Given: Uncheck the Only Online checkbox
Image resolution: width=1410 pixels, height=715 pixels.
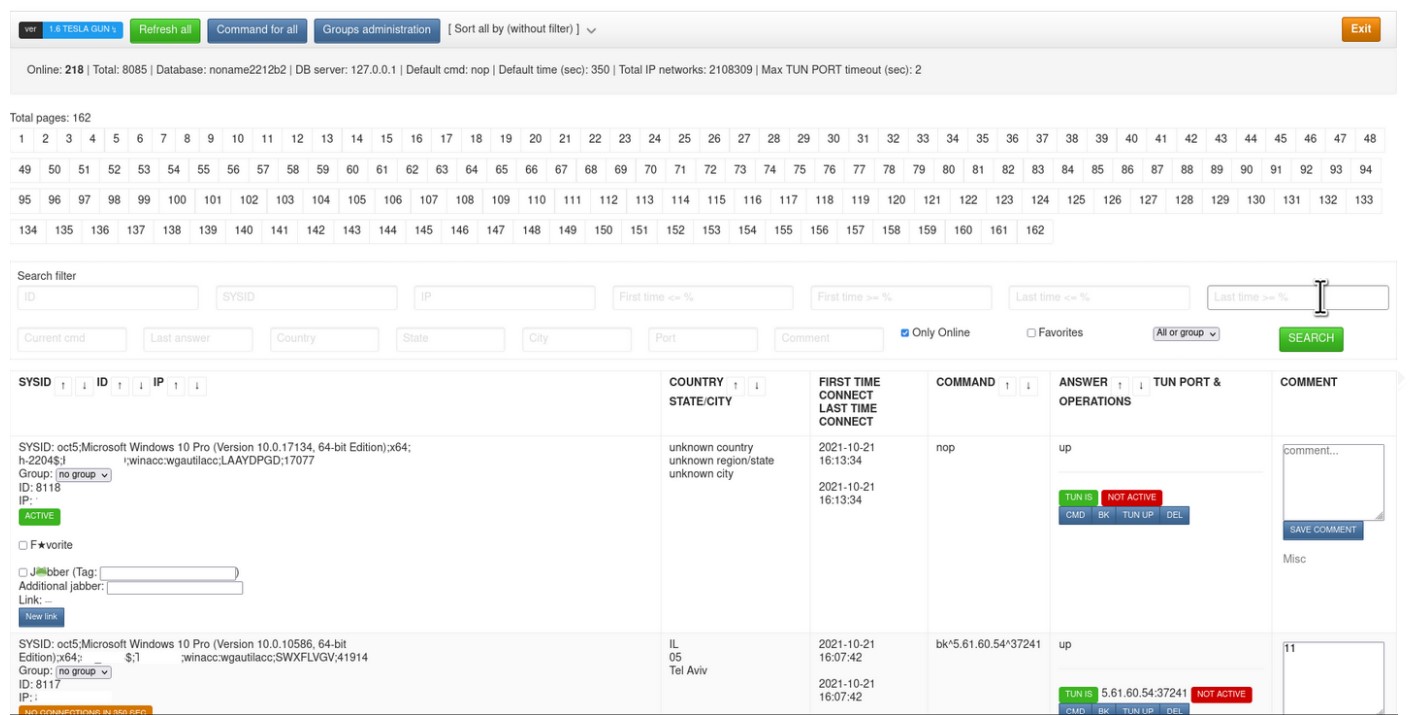Looking at the screenshot, I should click(x=905, y=333).
